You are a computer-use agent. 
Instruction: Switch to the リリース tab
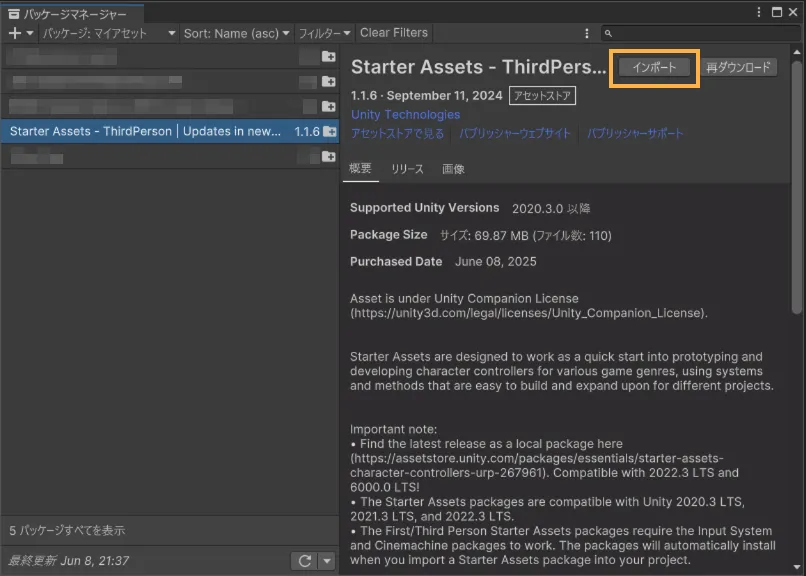tap(407, 169)
